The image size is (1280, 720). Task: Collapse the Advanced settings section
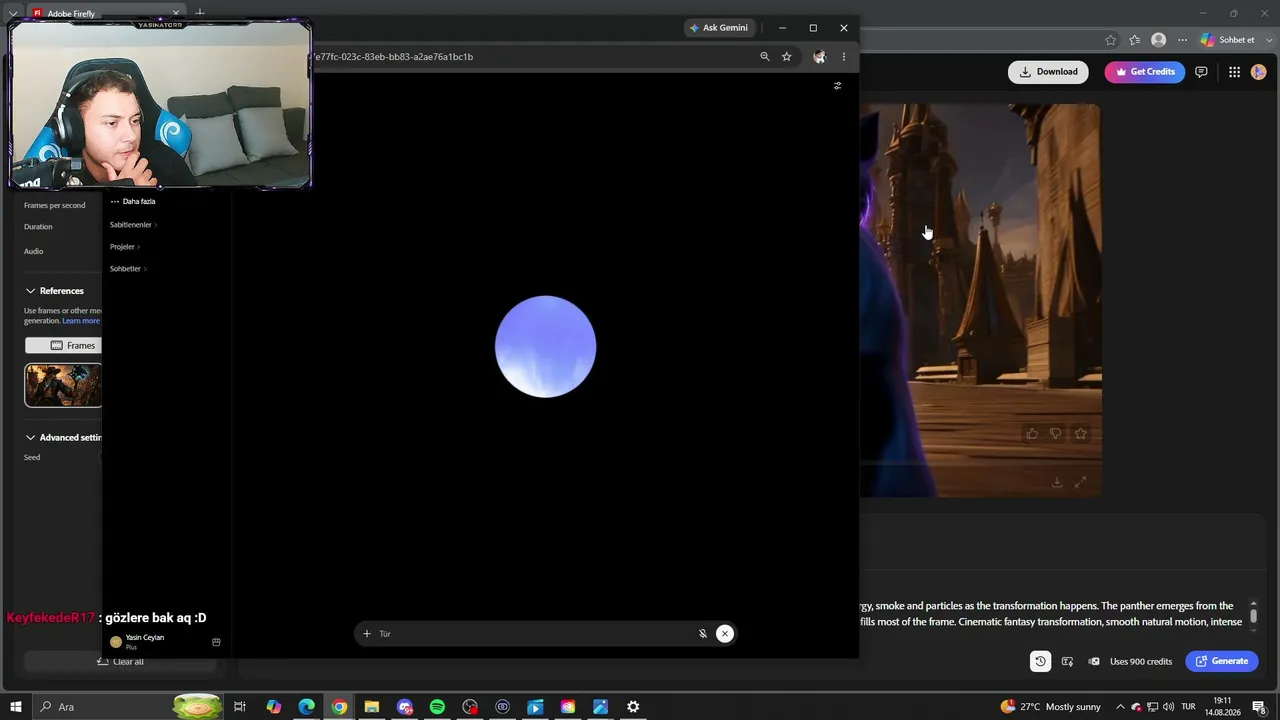point(63,438)
